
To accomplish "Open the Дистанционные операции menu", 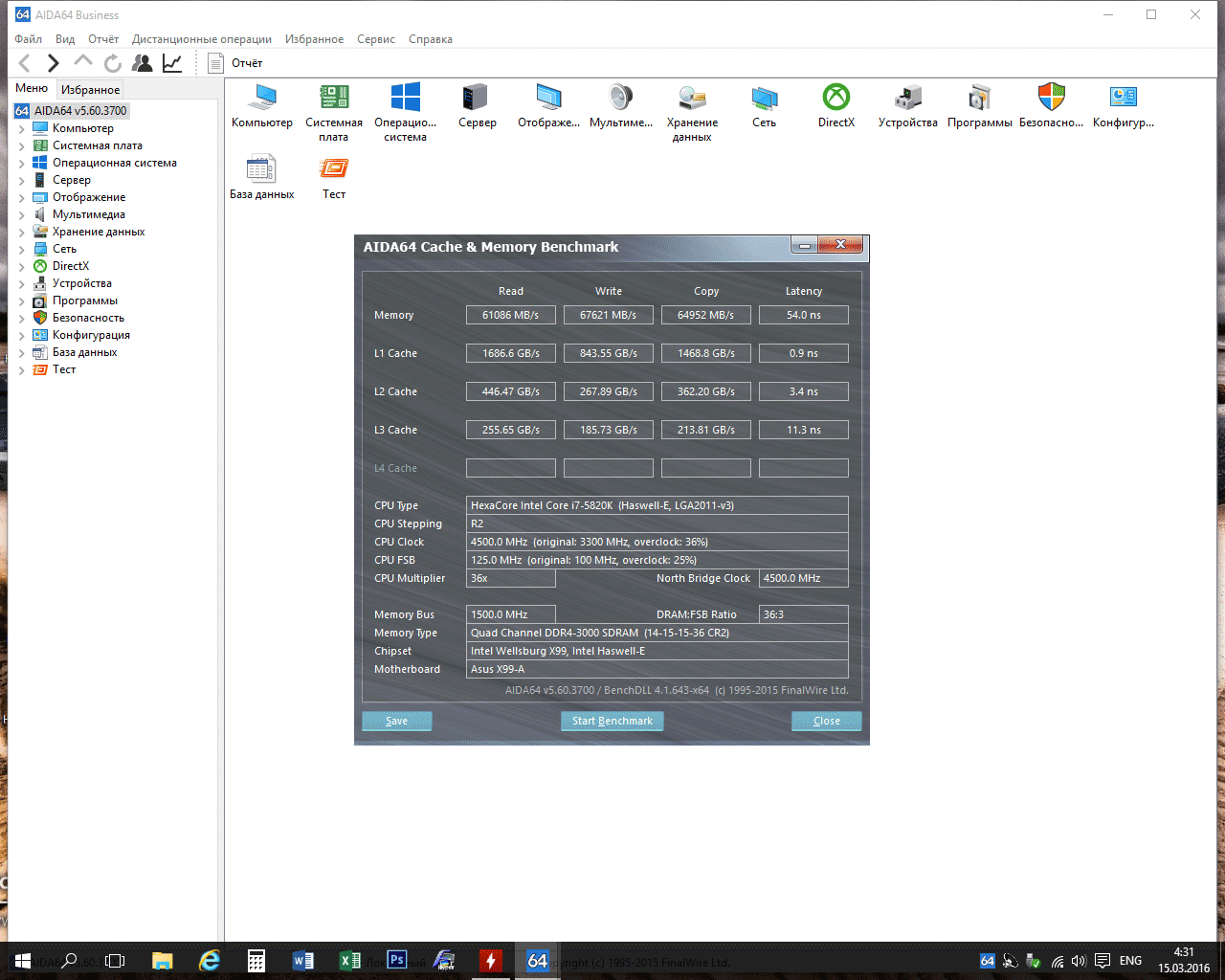I will point(202,39).
